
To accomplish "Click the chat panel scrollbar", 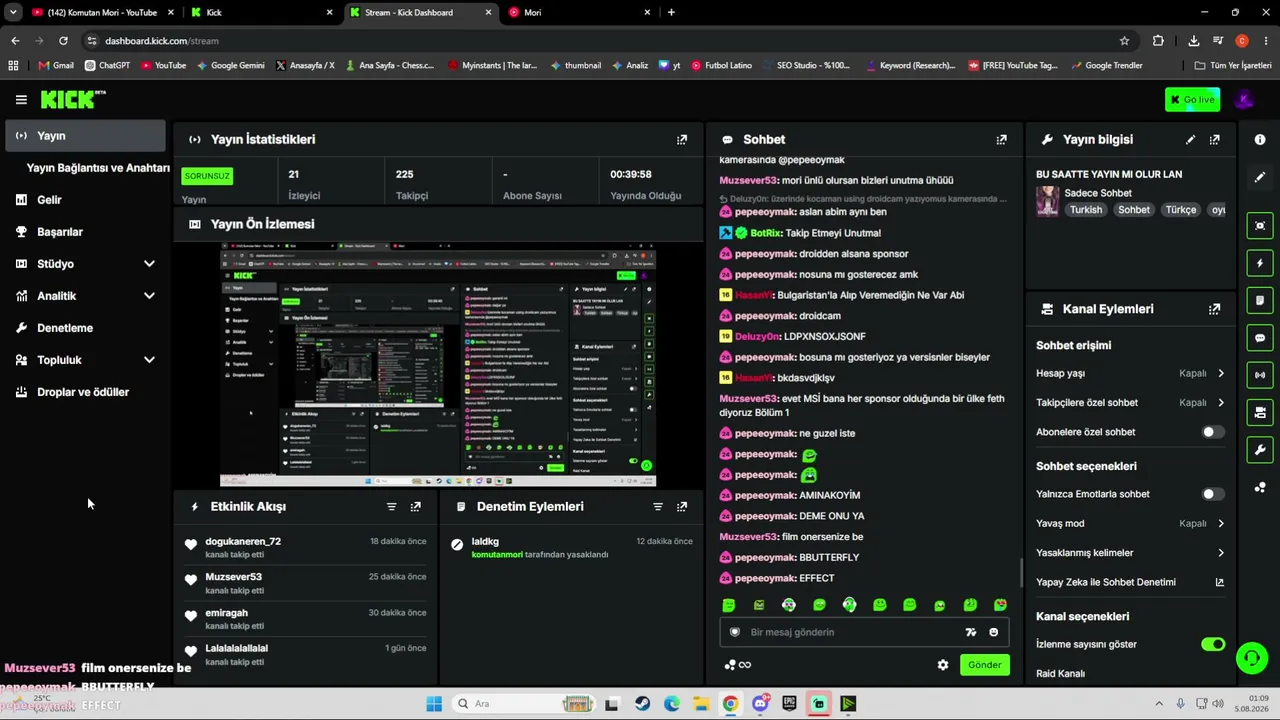I will (1020, 573).
